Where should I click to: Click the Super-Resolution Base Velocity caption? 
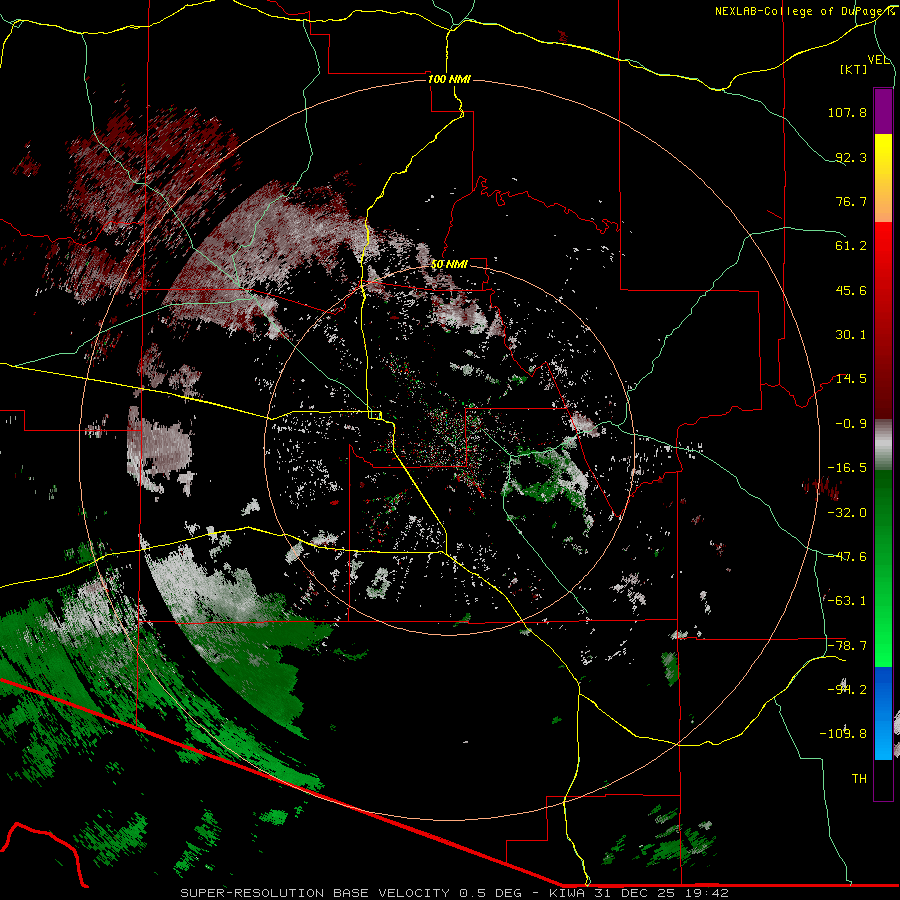[454, 893]
